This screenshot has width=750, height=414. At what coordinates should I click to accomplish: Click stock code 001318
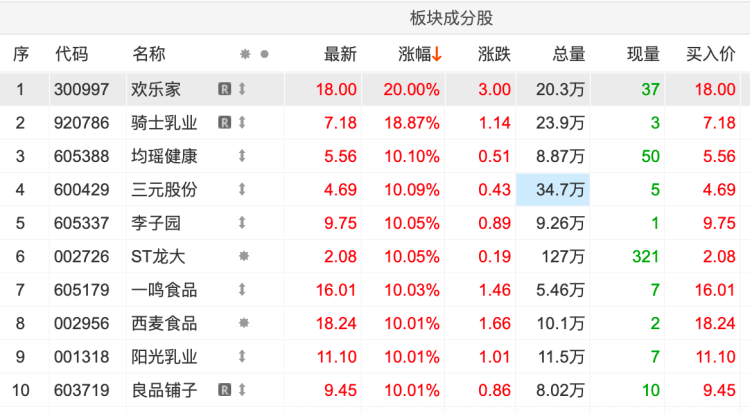tap(81, 357)
